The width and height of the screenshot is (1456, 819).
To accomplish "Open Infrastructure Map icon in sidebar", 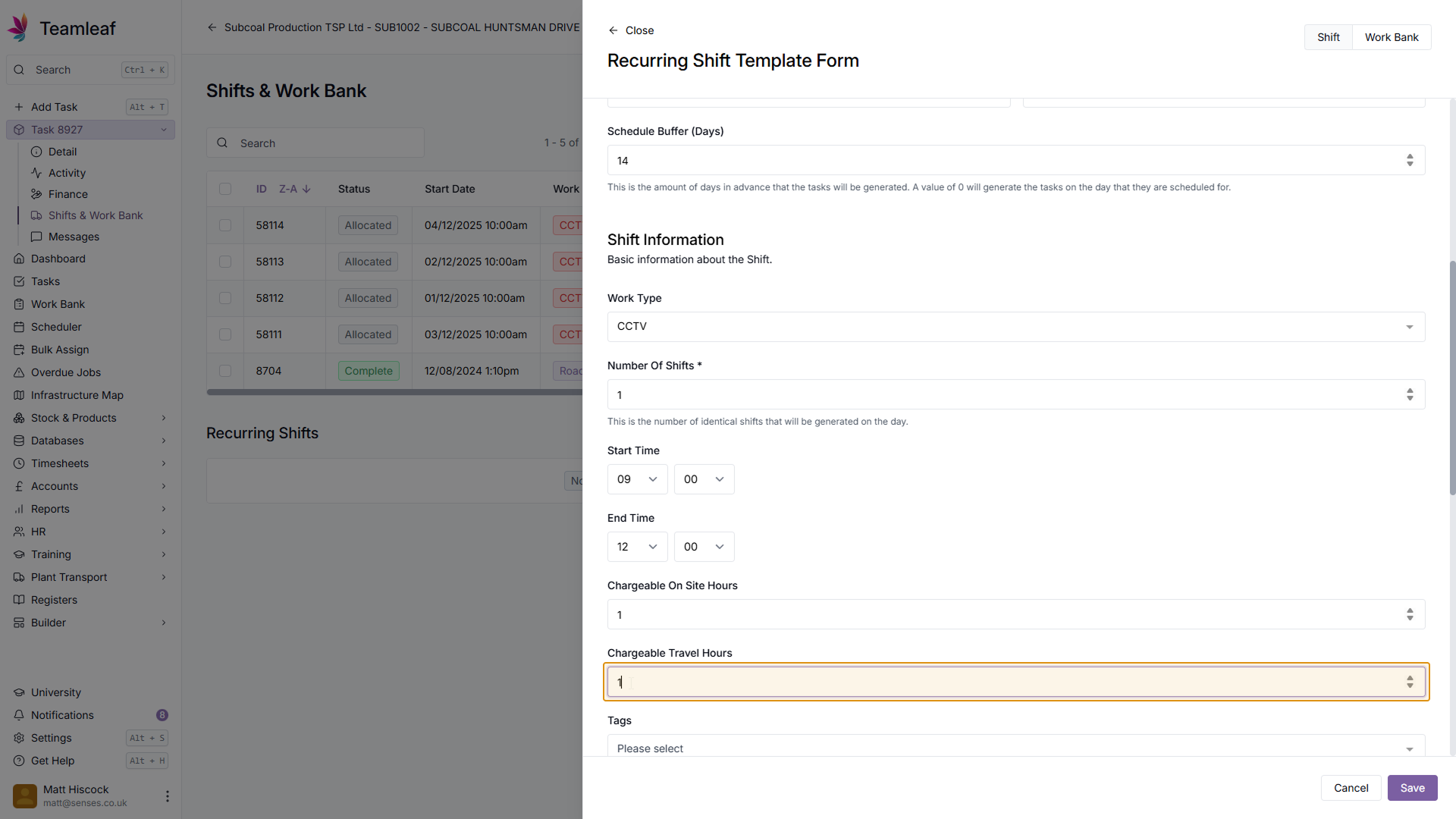I will click(x=19, y=395).
